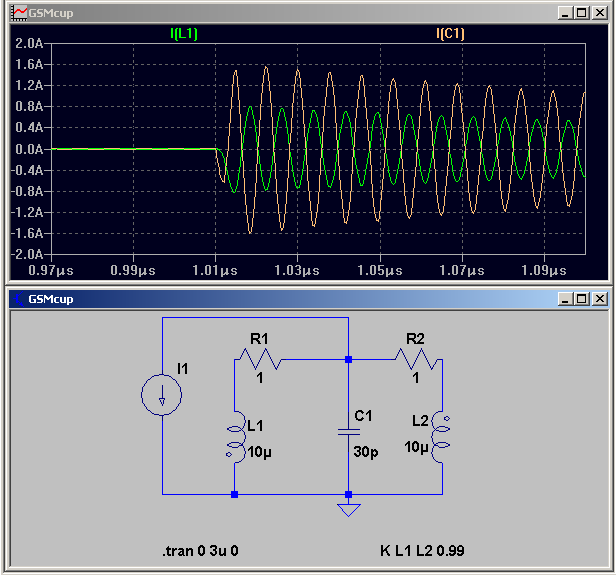
Task: Click the orange I(C1) trace label
Action: pos(450,33)
